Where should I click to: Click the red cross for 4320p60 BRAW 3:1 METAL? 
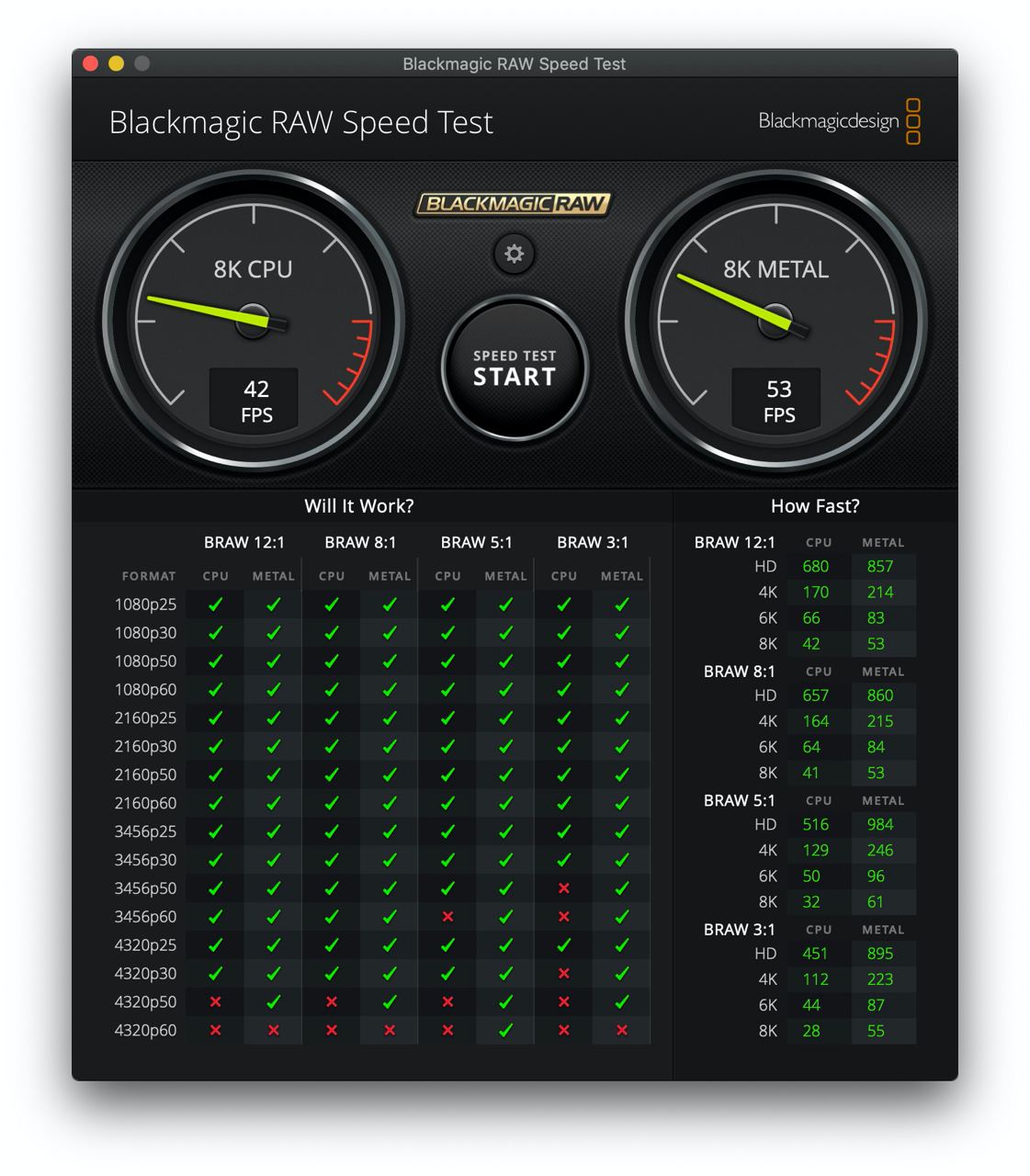[622, 1031]
